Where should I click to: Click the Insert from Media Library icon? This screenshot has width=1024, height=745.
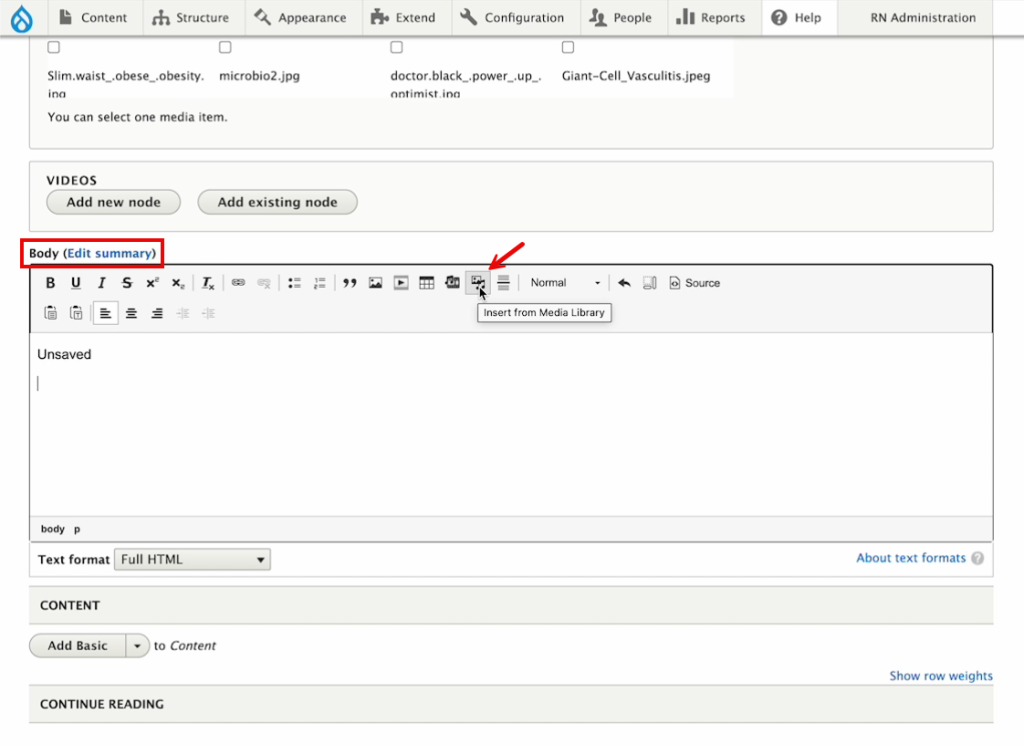click(x=478, y=283)
